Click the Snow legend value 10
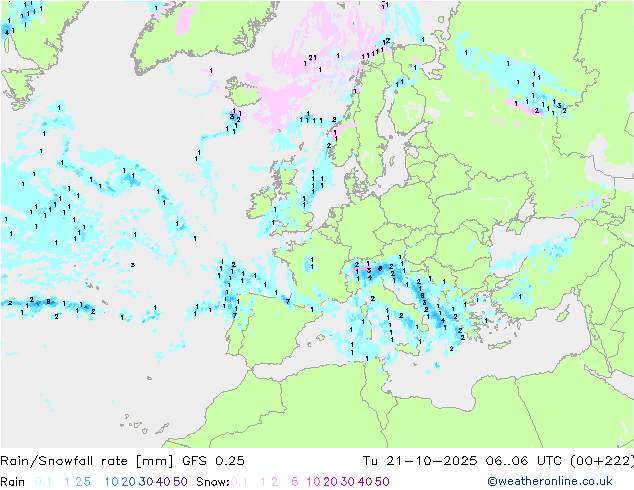Viewport: 634px width, 490px height. pyautogui.click(x=313, y=482)
